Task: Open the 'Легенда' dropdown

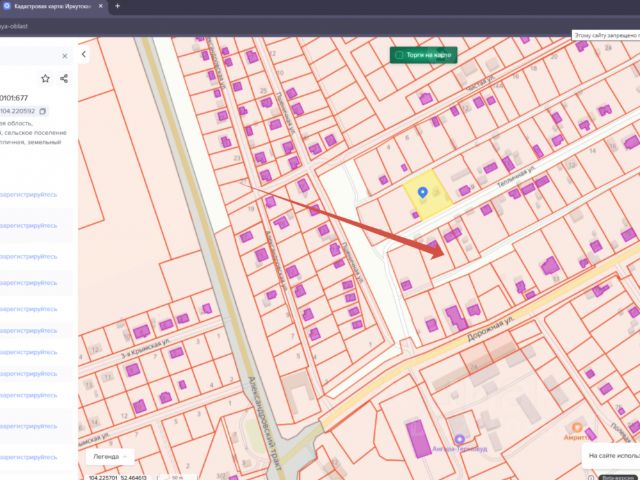Action: [110, 456]
